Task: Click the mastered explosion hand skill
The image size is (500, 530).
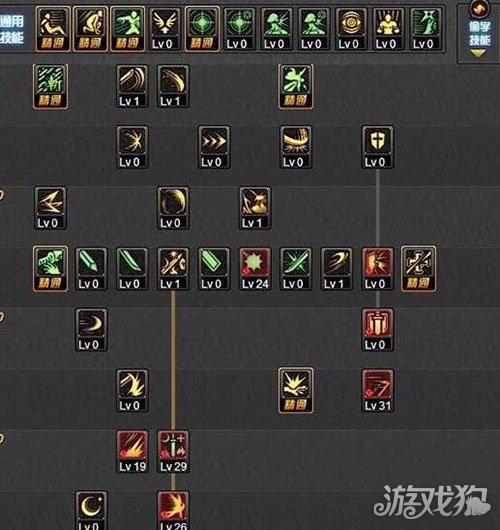Action: tap(296, 391)
